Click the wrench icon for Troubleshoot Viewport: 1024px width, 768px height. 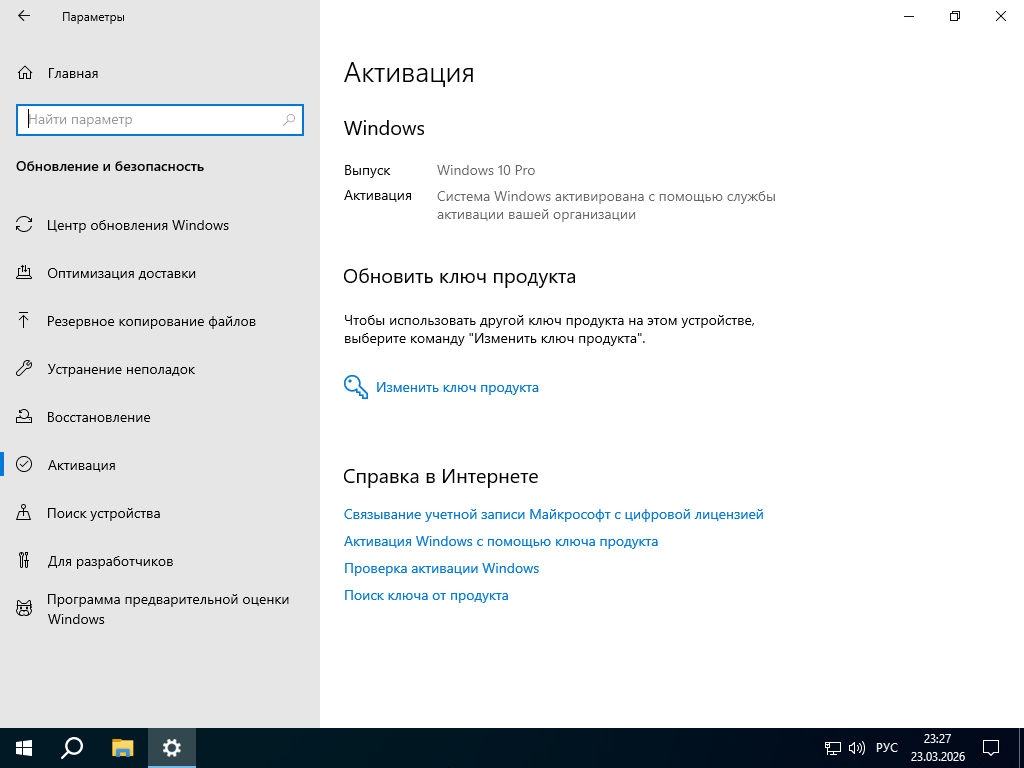click(25, 369)
